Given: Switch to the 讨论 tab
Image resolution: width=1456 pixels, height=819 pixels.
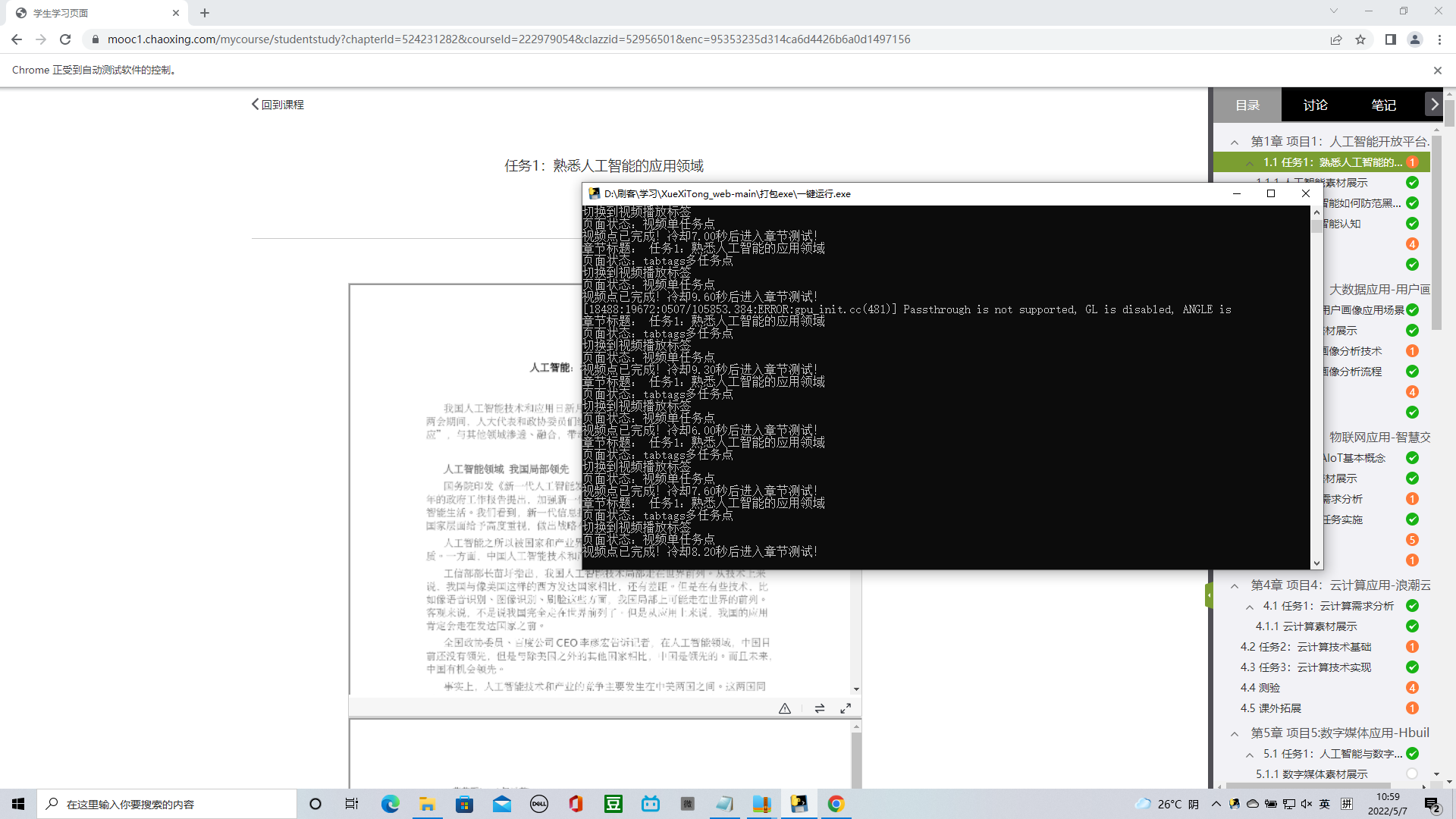Looking at the screenshot, I should coord(1314,105).
